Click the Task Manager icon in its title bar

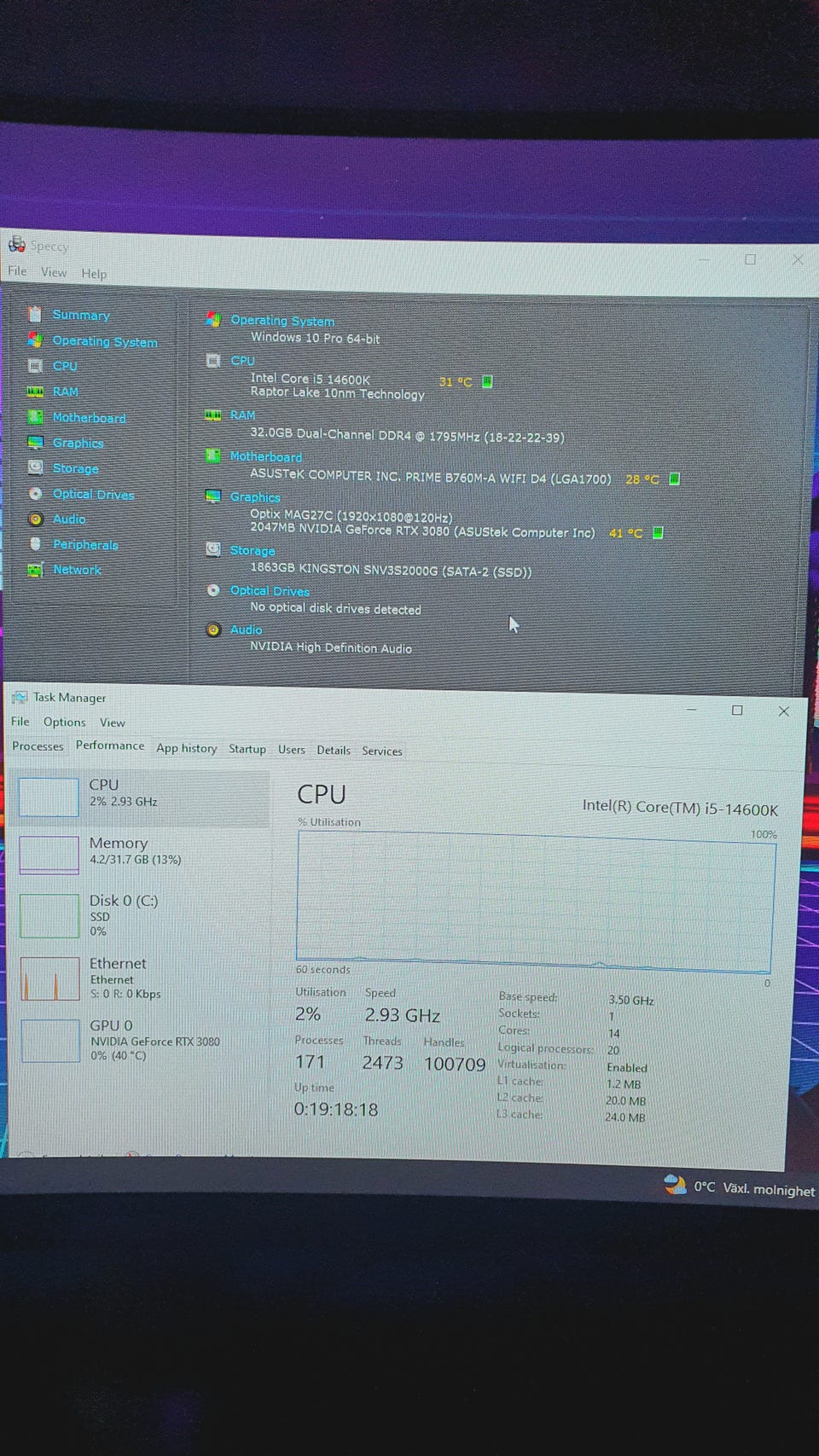pos(19,697)
